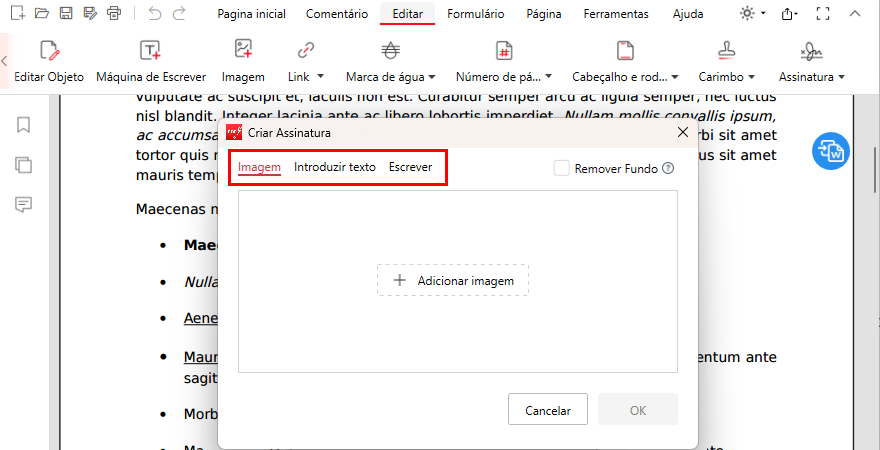
Task: Print the document with the printer icon
Action: click(x=114, y=13)
